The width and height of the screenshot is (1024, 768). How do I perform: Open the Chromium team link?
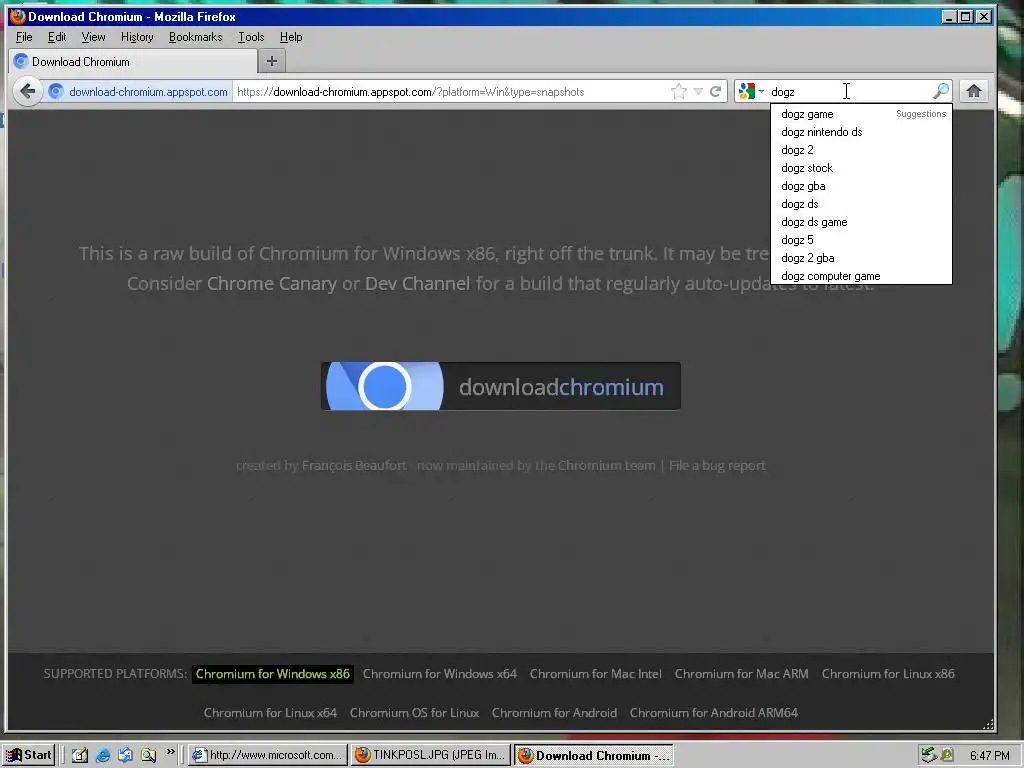click(x=607, y=466)
